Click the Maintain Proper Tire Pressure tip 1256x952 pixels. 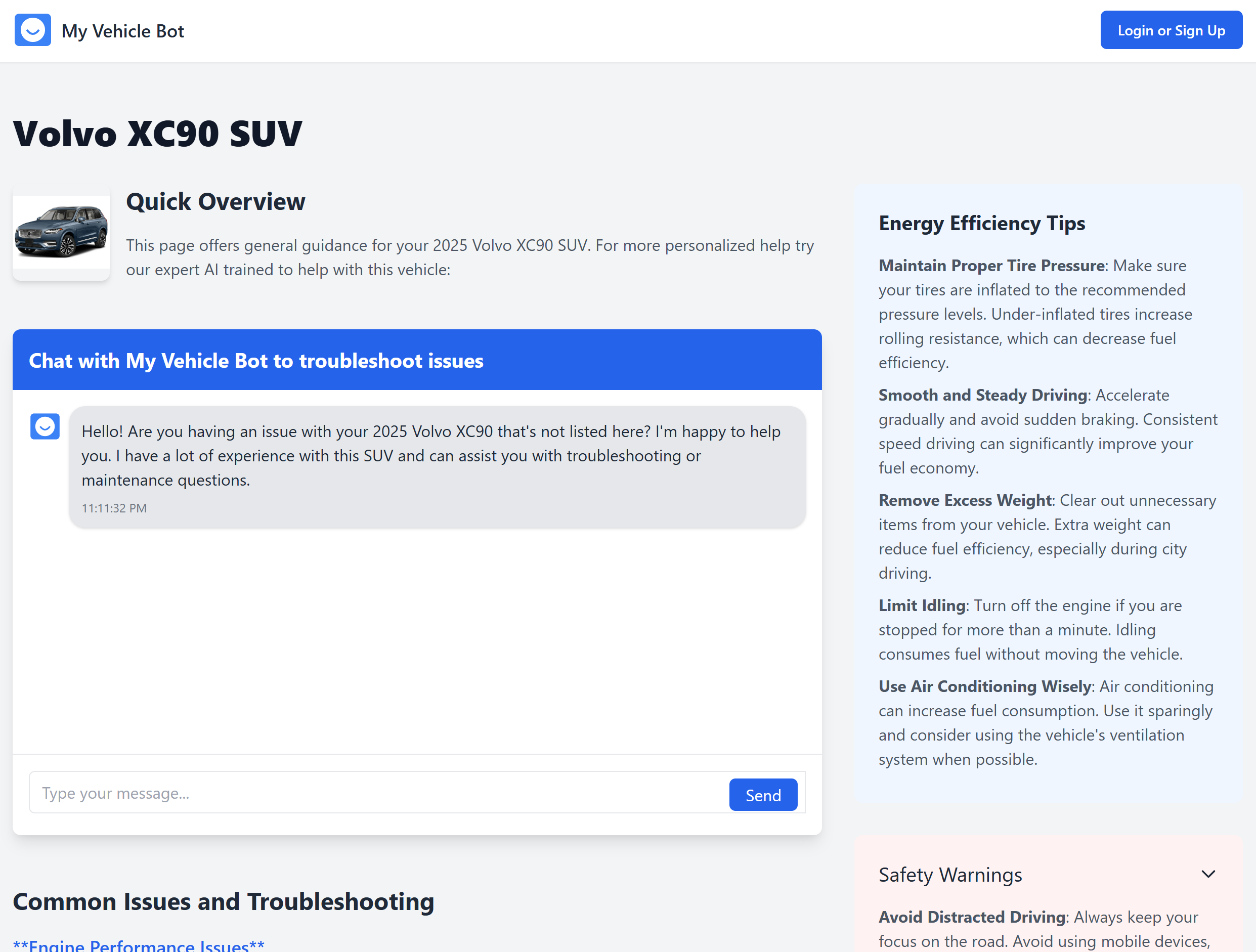991,266
